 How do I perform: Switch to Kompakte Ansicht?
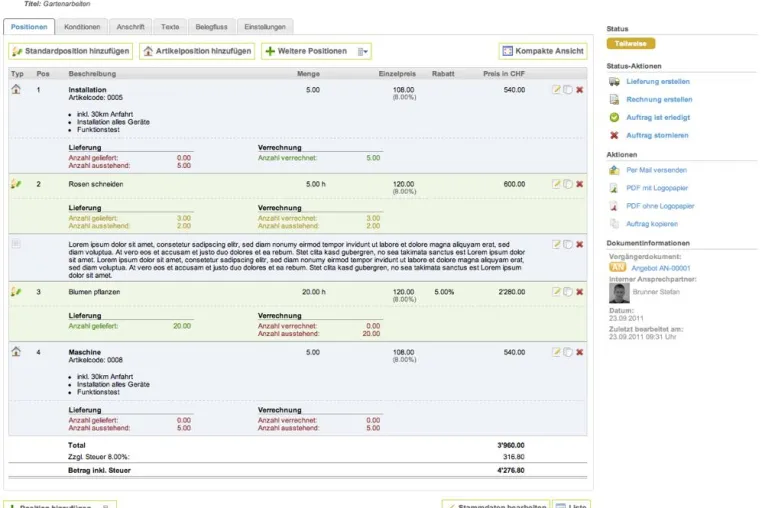pos(543,51)
